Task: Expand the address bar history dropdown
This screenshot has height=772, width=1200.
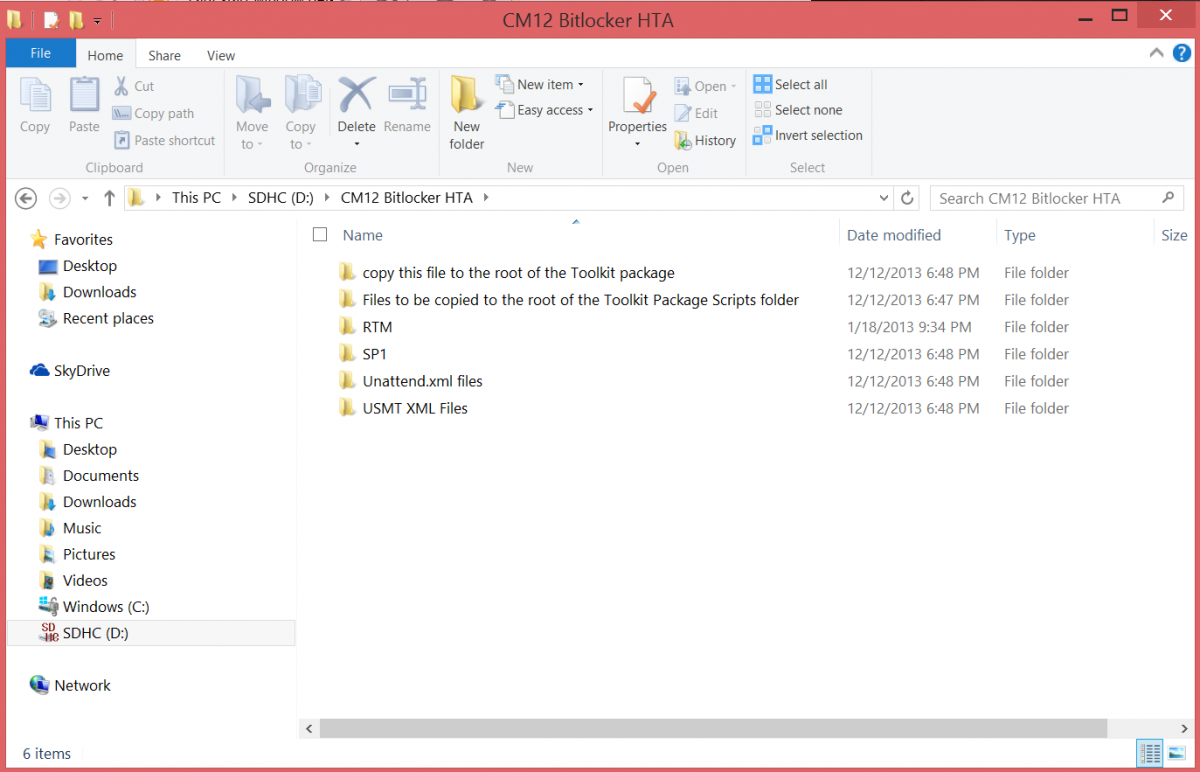Action: (883, 198)
